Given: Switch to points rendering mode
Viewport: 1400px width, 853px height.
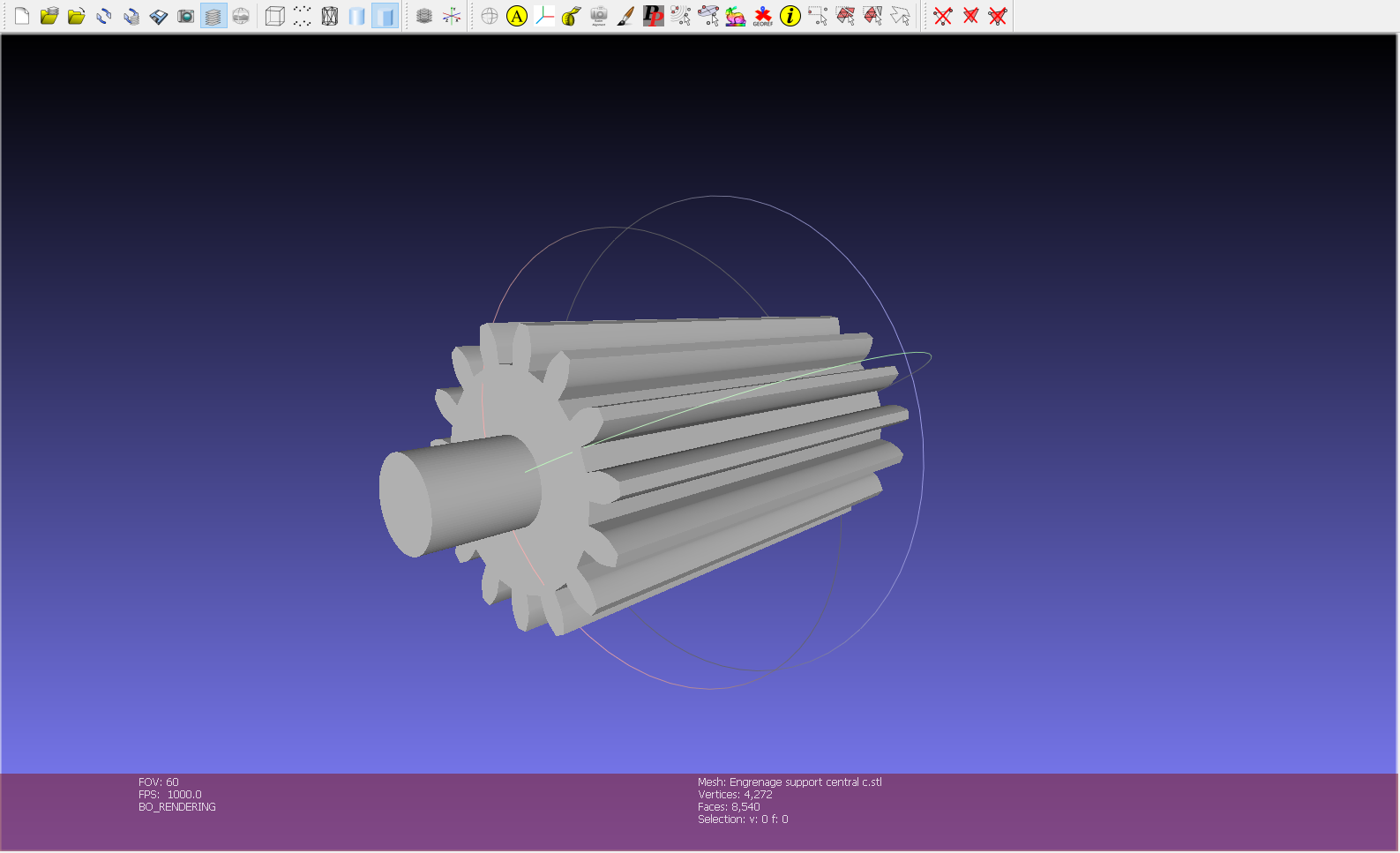Looking at the screenshot, I should [x=303, y=16].
